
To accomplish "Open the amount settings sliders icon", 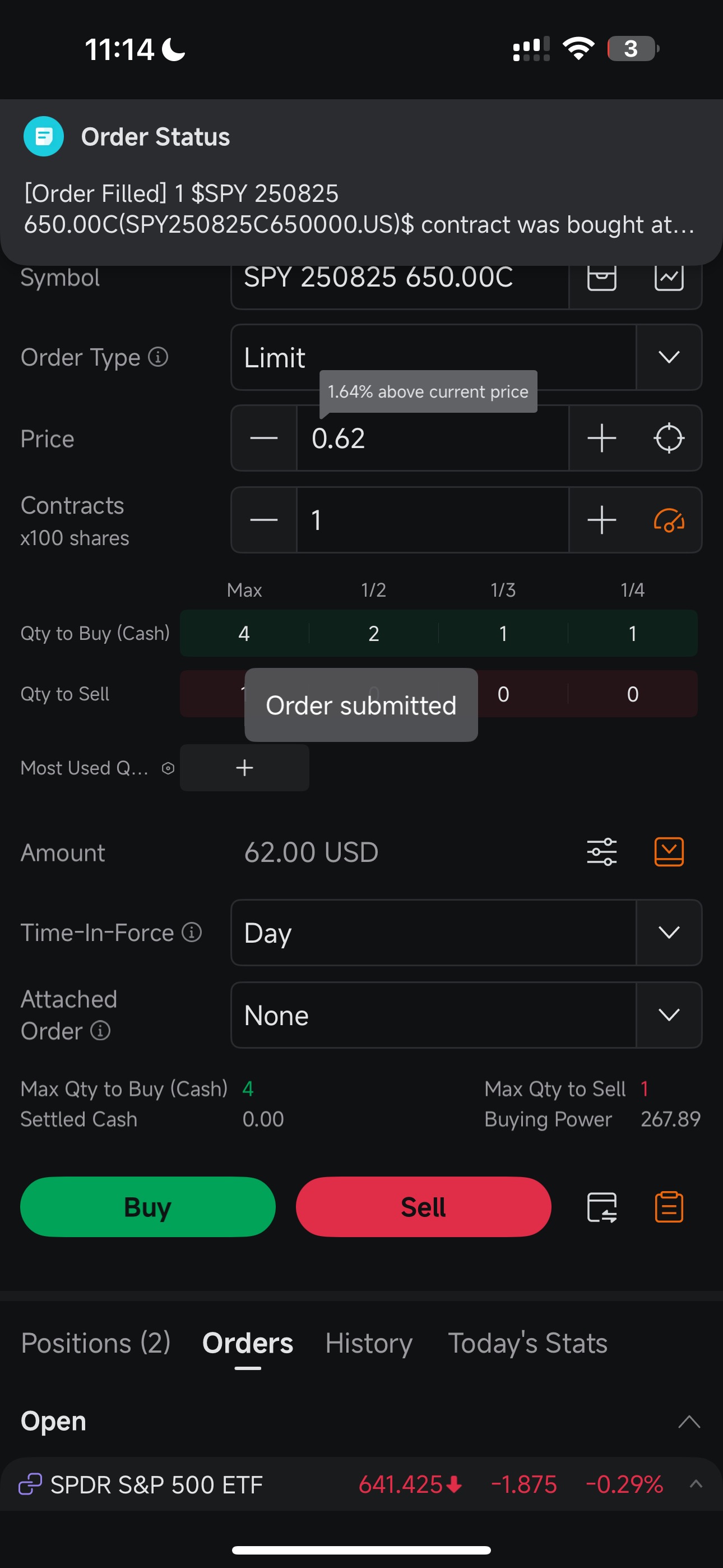I will pyautogui.click(x=601, y=851).
